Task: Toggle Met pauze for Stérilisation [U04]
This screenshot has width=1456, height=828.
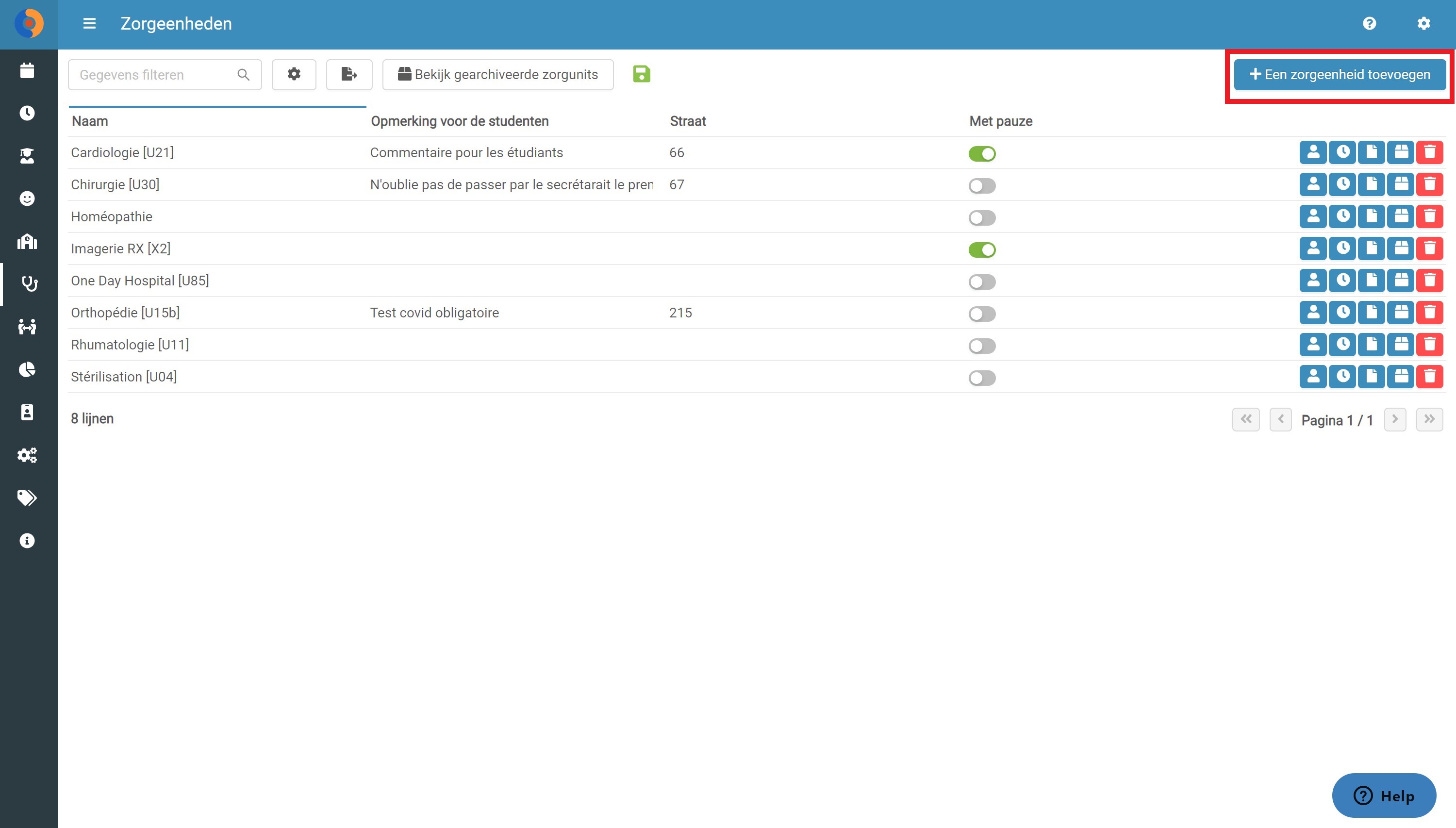Action: pos(982,378)
